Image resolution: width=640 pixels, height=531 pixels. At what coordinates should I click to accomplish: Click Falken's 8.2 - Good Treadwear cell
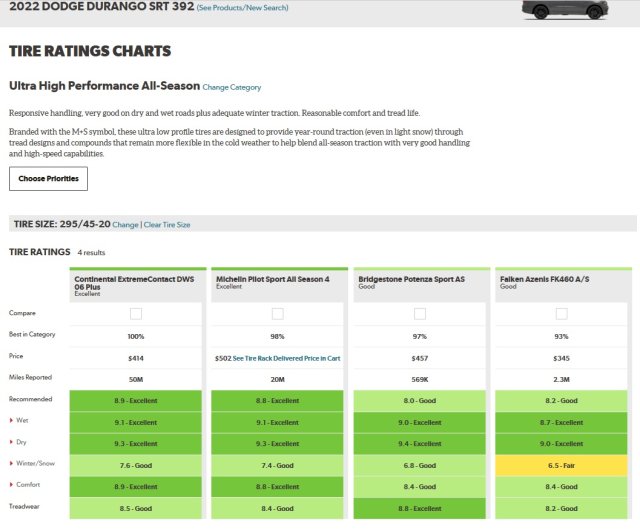[561, 509]
